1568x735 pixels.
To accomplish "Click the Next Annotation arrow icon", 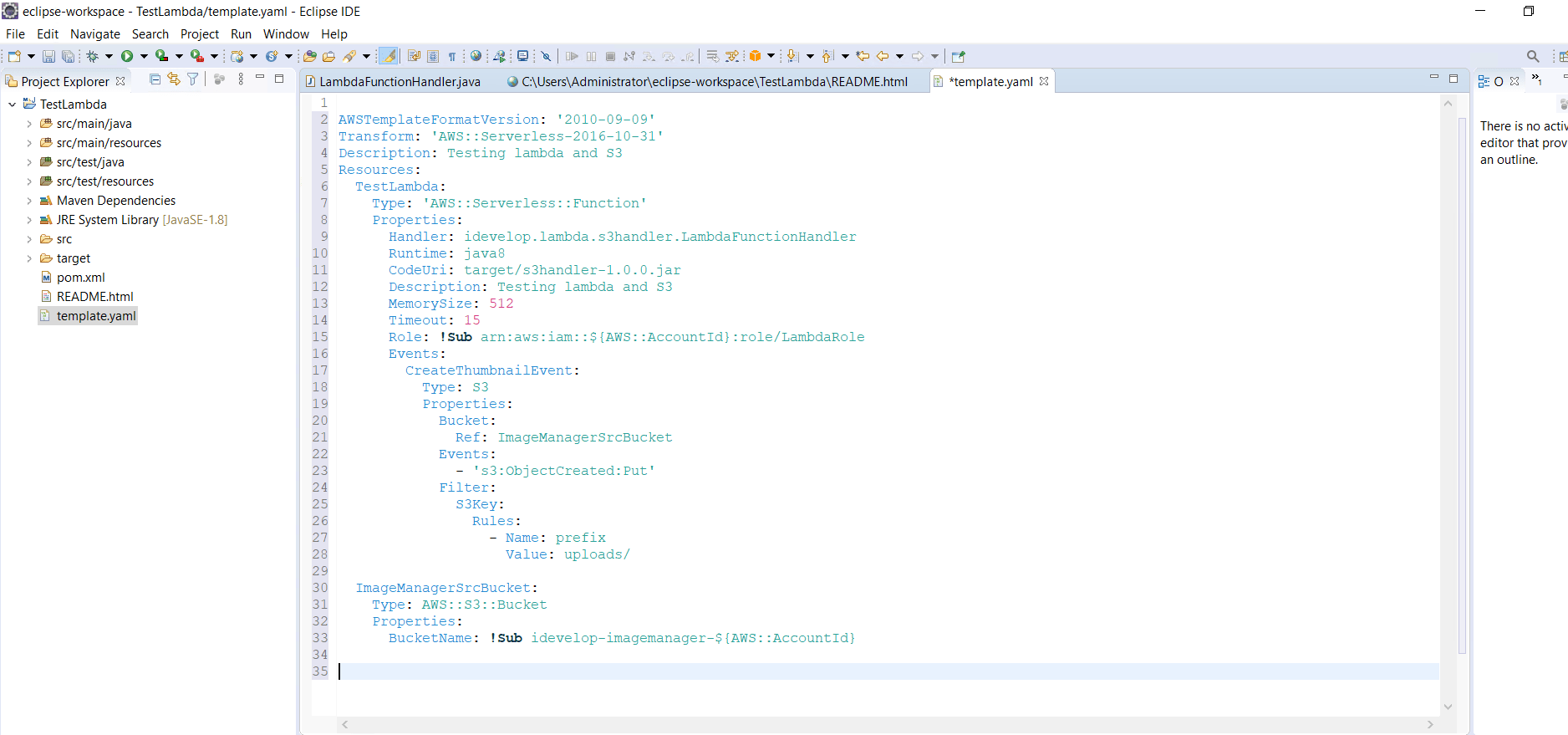I will (x=792, y=56).
